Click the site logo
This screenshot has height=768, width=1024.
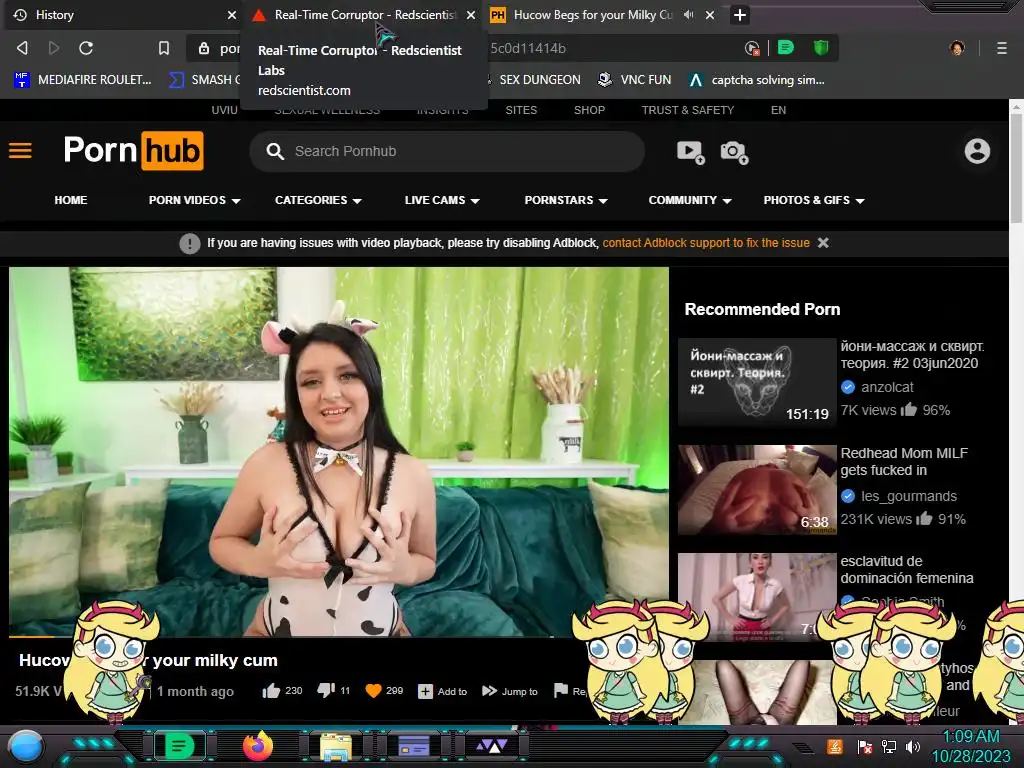tap(133, 151)
